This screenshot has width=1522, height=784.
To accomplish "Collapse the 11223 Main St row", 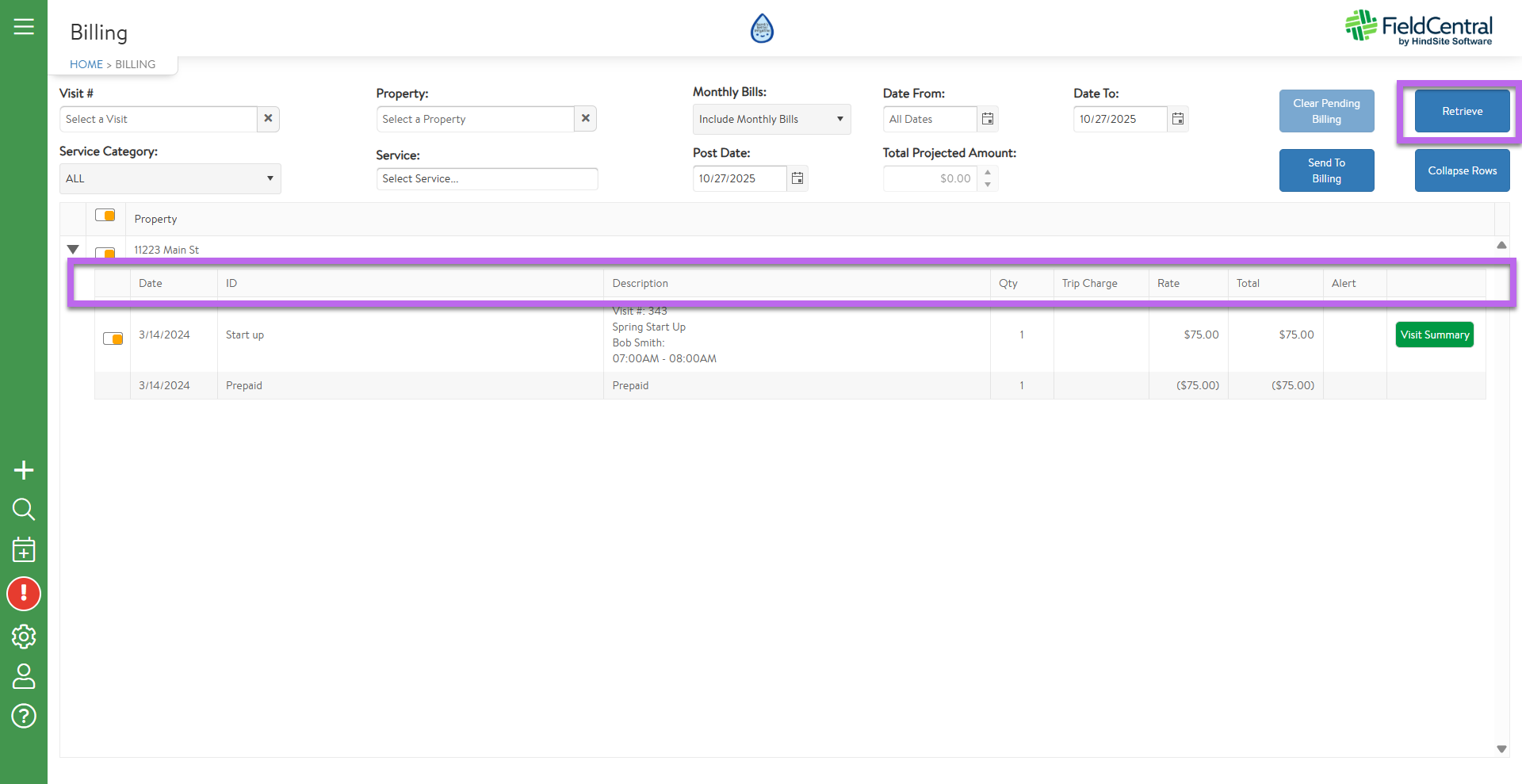I will (73, 250).
